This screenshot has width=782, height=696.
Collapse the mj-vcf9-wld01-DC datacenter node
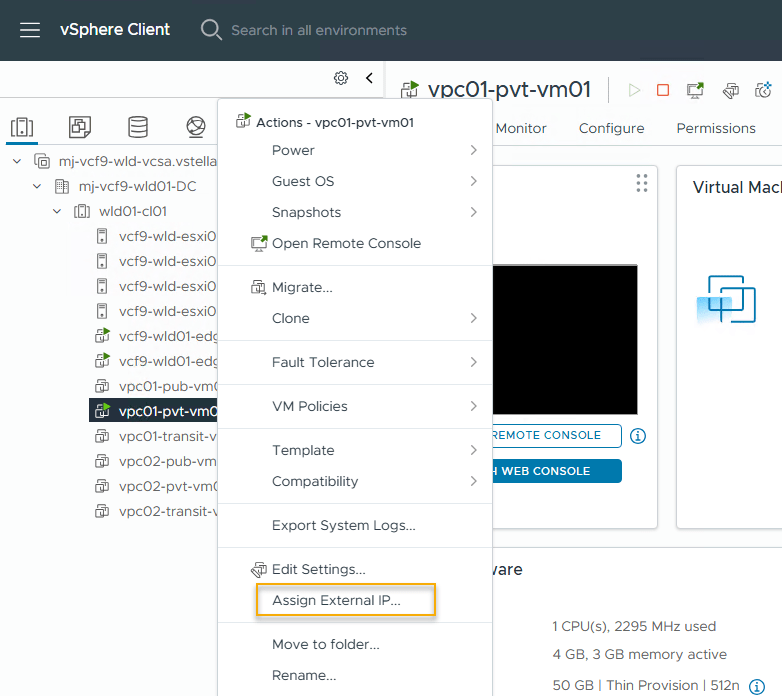37,186
